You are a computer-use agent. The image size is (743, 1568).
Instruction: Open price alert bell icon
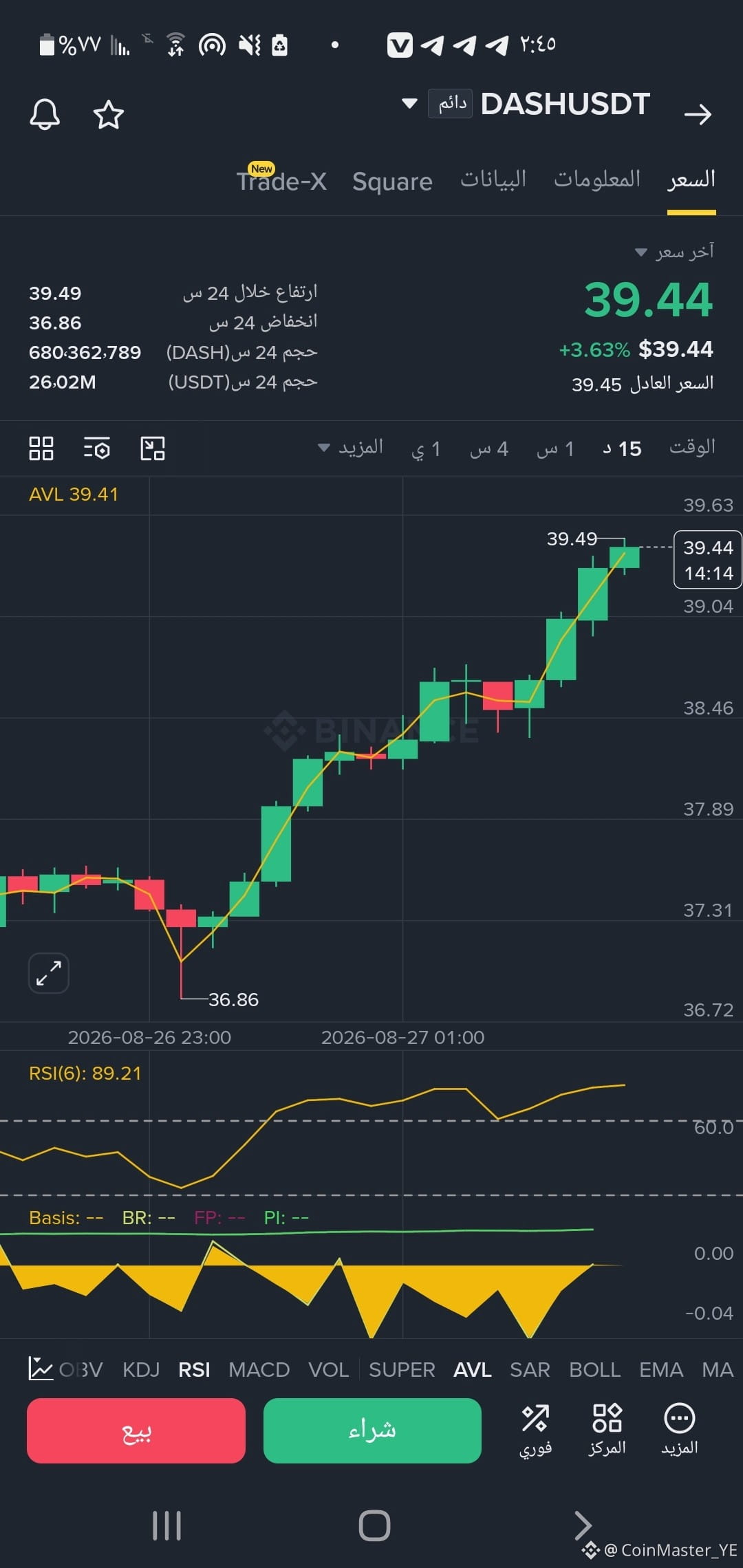(45, 114)
